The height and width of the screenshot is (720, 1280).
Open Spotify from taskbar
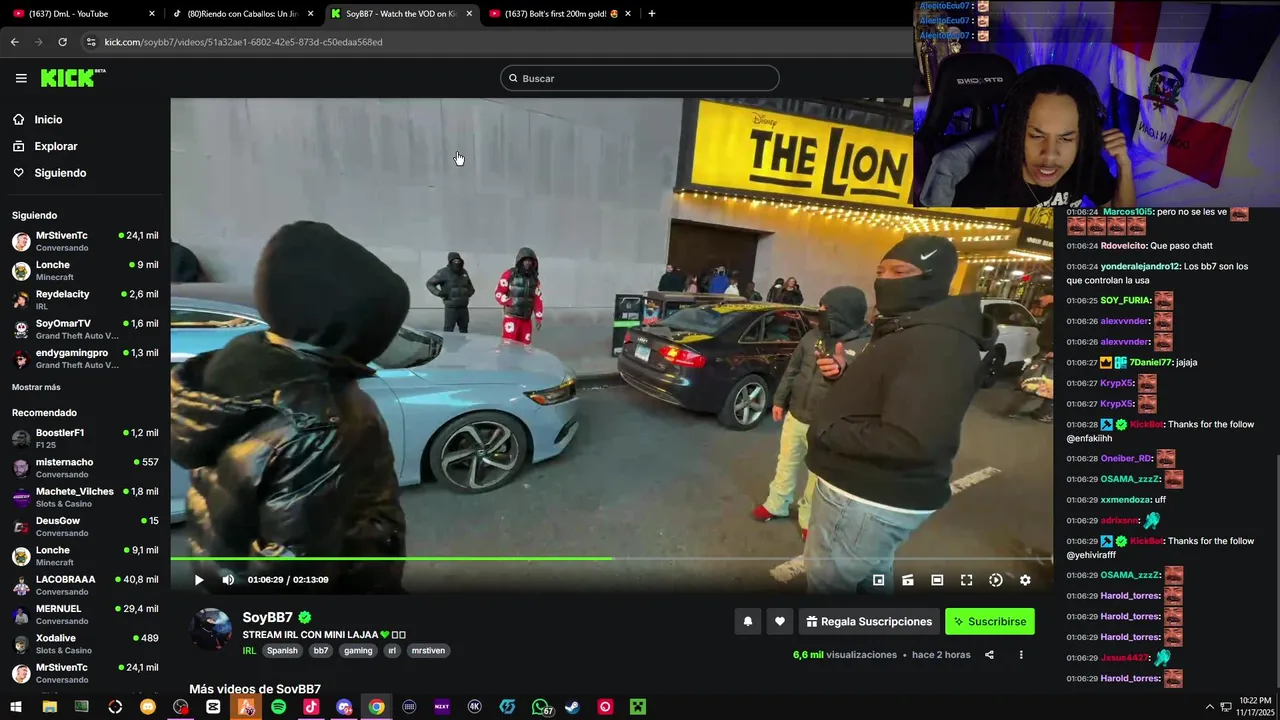coord(278,707)
